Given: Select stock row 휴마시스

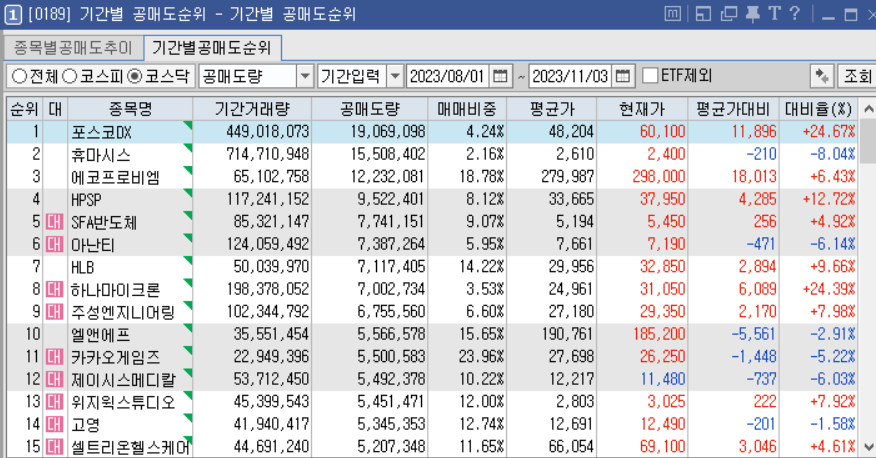Looking at the screenshot, I should [432, 154].
